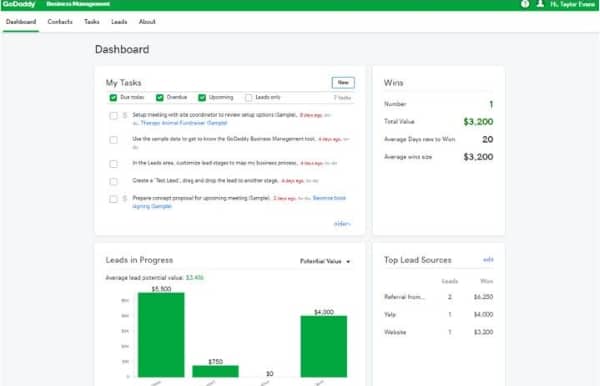Click the GoDaddy logo in the header
This screenshot has width=600, height=386.
coord(19,4)
